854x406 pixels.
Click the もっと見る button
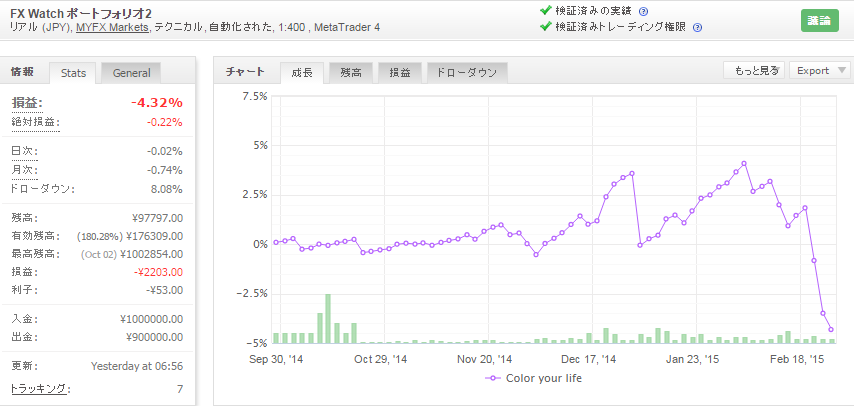tap(754, 70)
